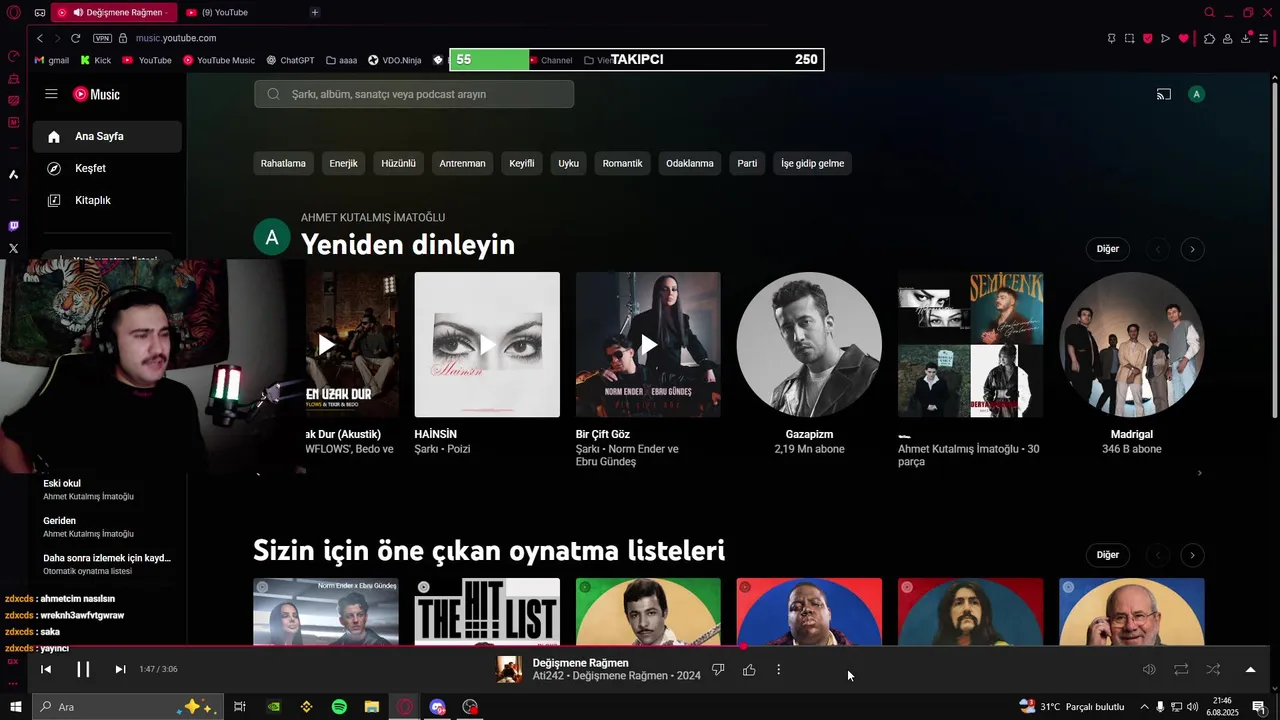Click the player volume icon
1280x720 pixels.
click(1149, 669)
